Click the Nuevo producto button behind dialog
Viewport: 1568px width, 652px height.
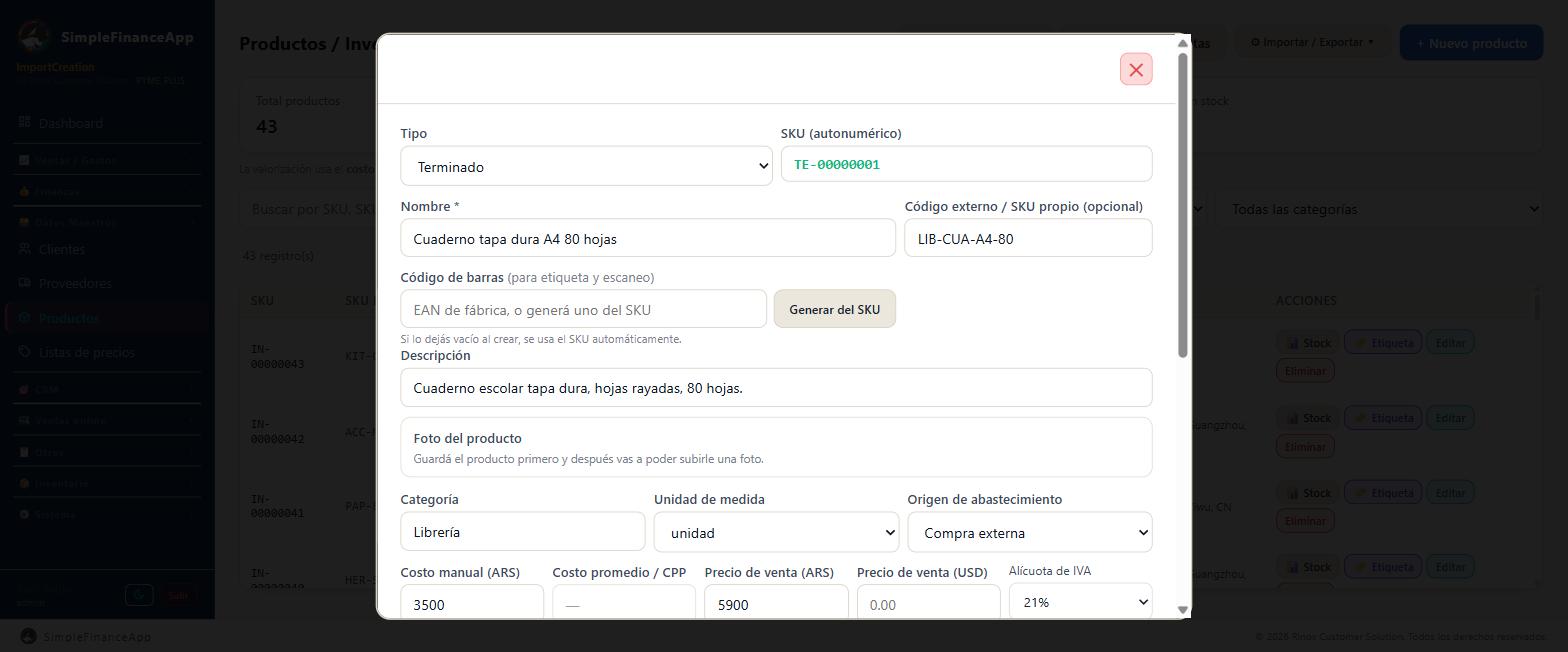coord(1471,43)
